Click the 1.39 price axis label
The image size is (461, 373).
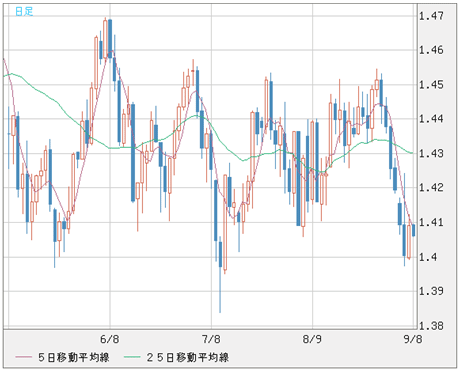431,291
